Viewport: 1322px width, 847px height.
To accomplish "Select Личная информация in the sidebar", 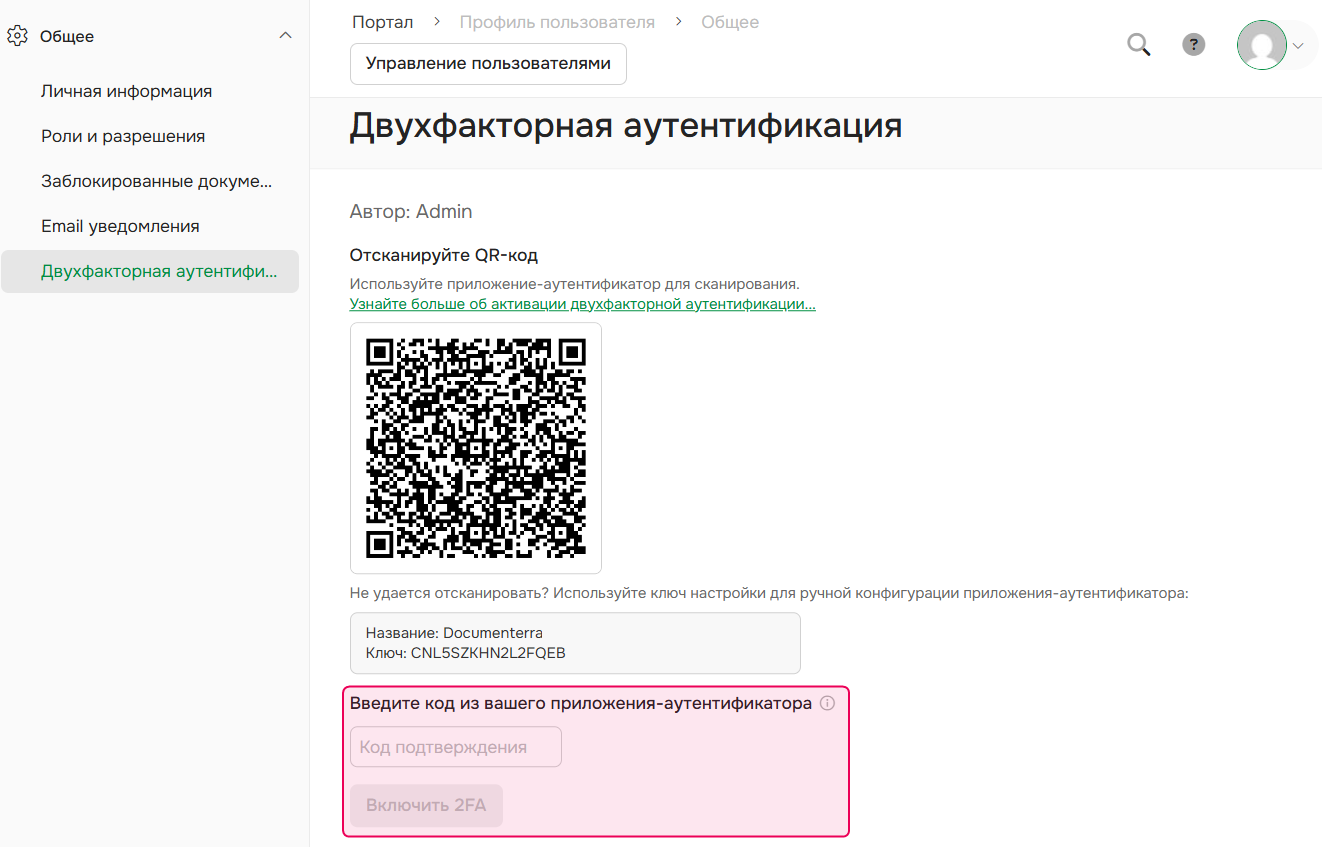I will click(x=126, y=91).
